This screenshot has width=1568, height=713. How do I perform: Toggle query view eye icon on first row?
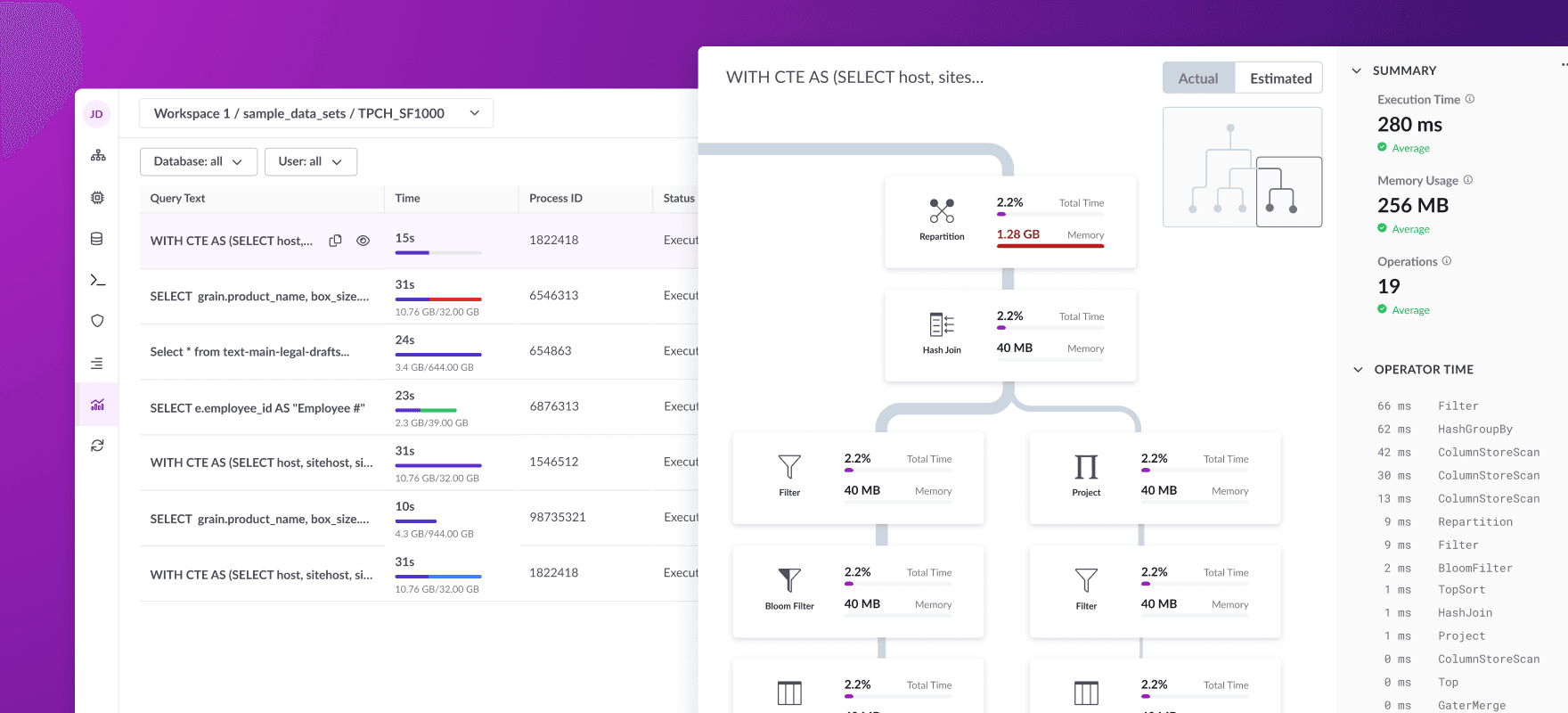[x=363, y=241]
